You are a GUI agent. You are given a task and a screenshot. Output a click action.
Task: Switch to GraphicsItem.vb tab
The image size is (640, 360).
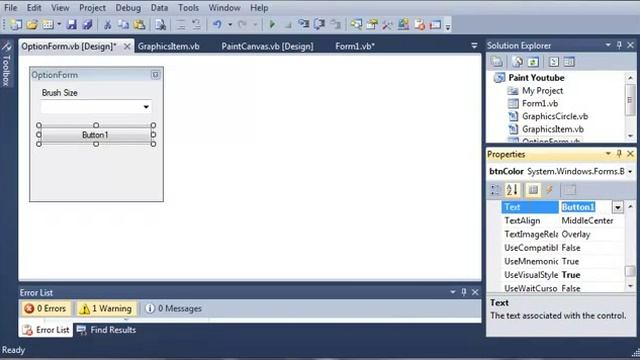click(x=169, y=47)
